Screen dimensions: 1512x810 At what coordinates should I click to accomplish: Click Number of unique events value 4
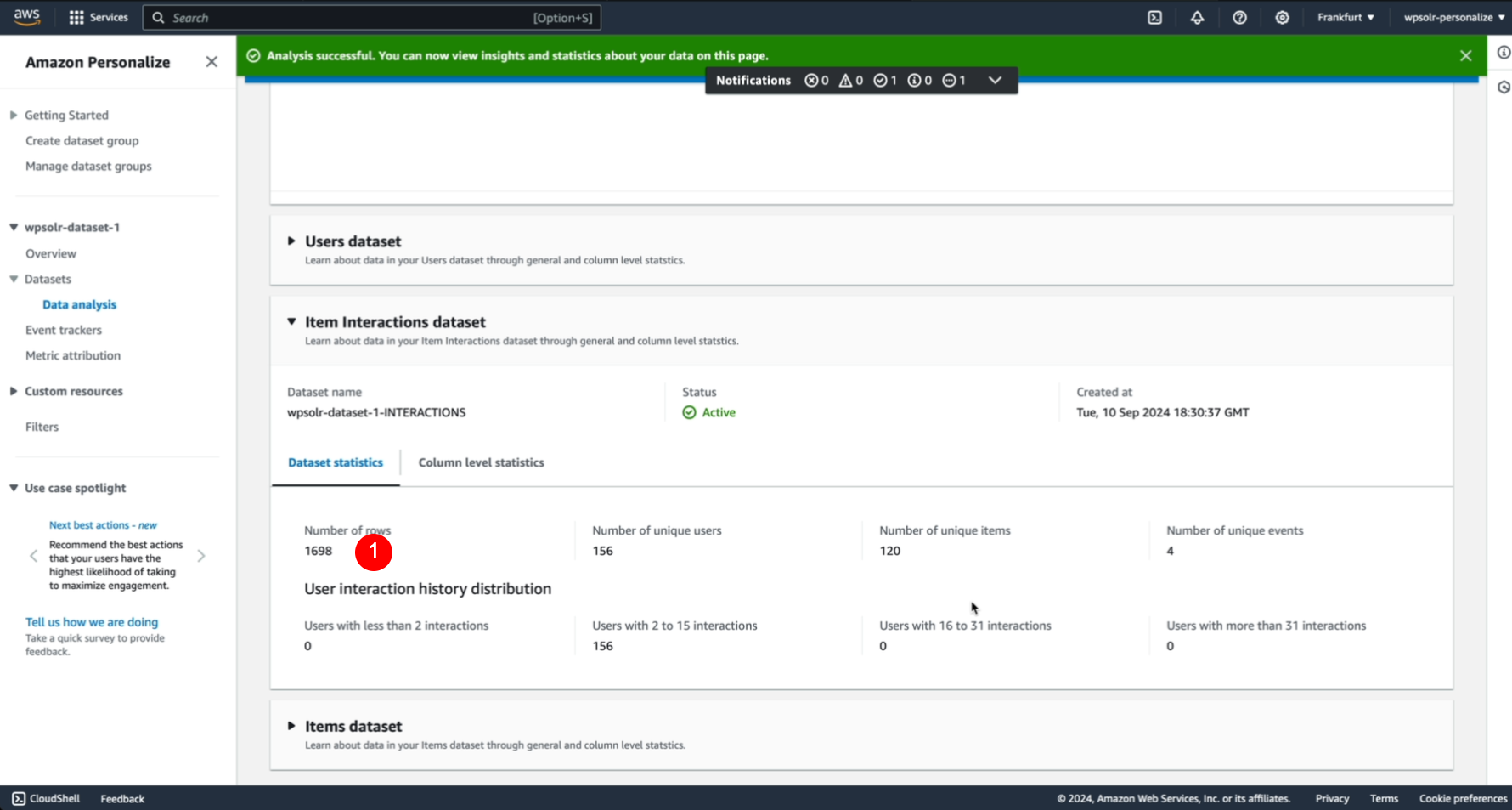click(x=1170, y=551)
